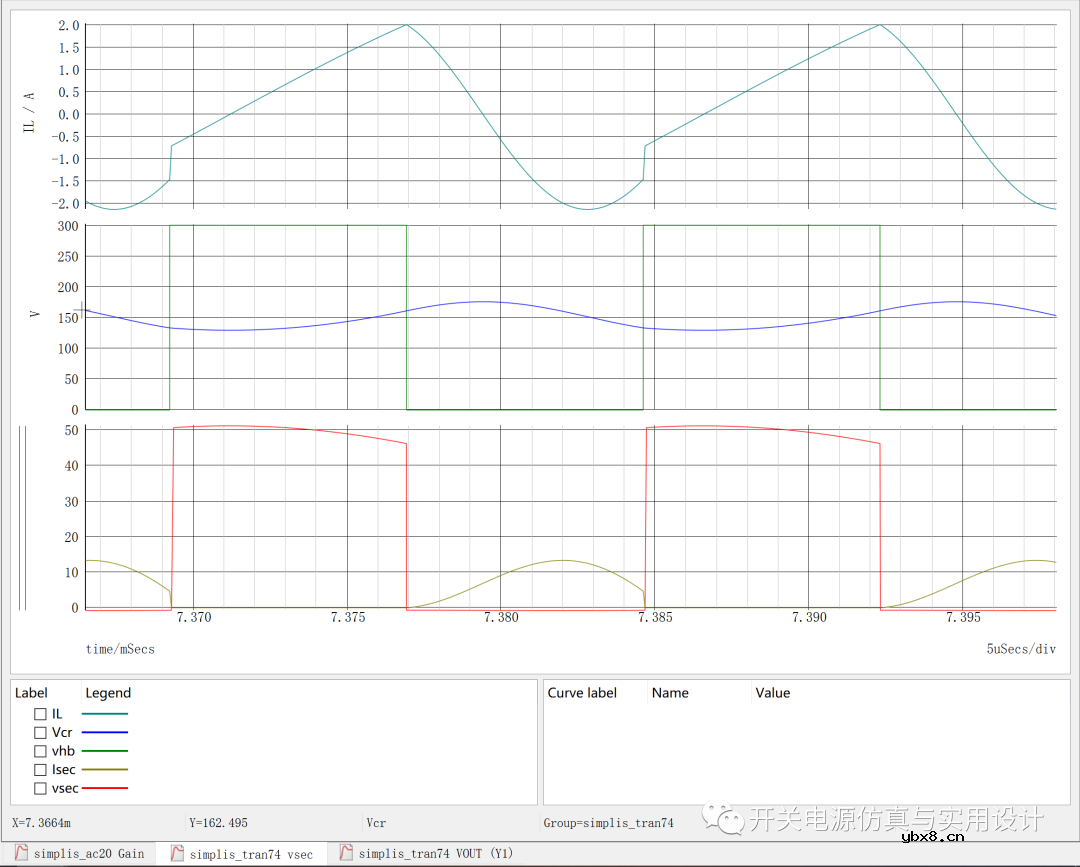
Task: Select the vhb curve checkbox
Action: pyautogui.click(x=41, y=751)
